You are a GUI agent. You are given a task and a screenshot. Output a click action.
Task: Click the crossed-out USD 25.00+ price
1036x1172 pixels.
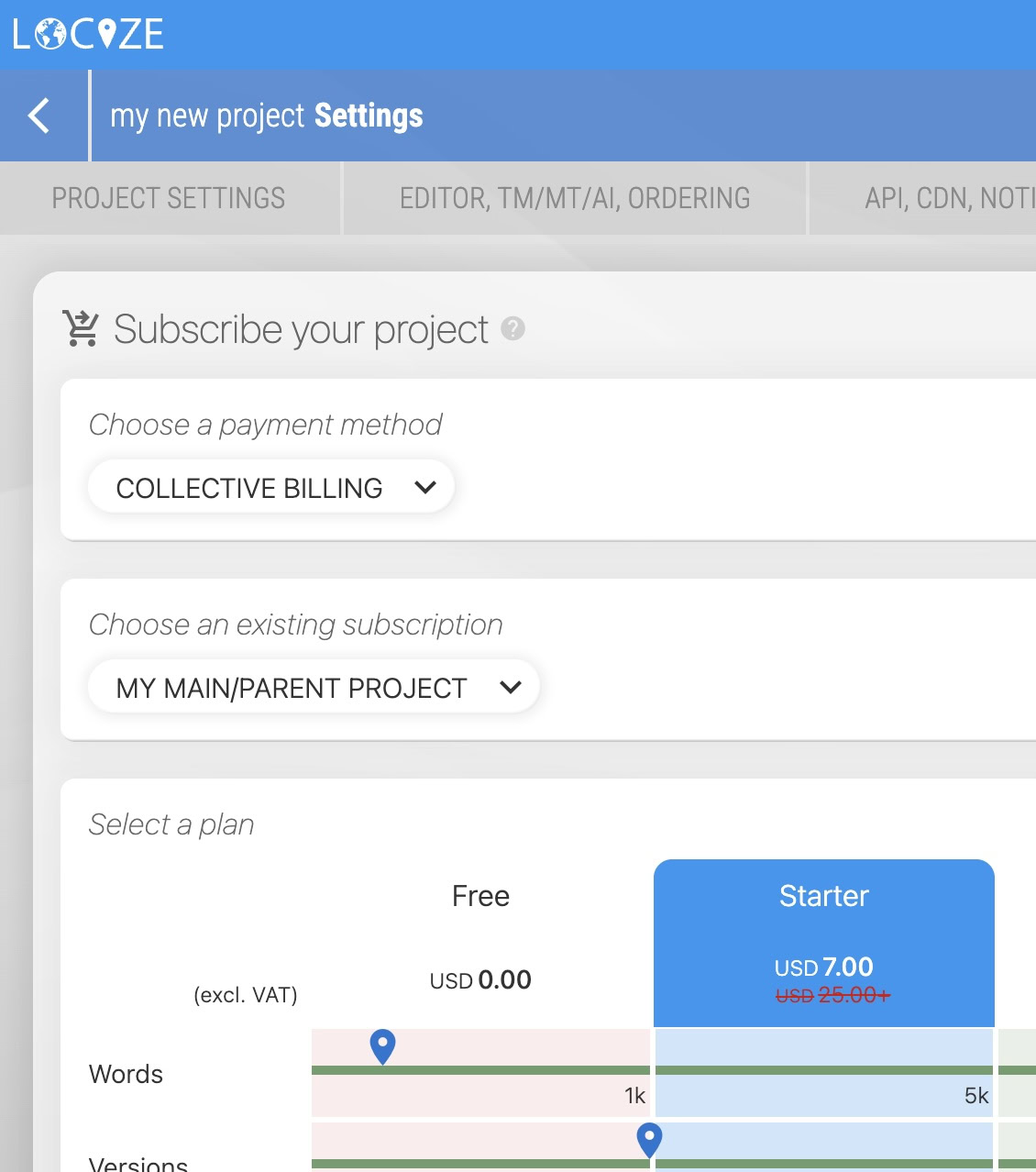(832, 996)
